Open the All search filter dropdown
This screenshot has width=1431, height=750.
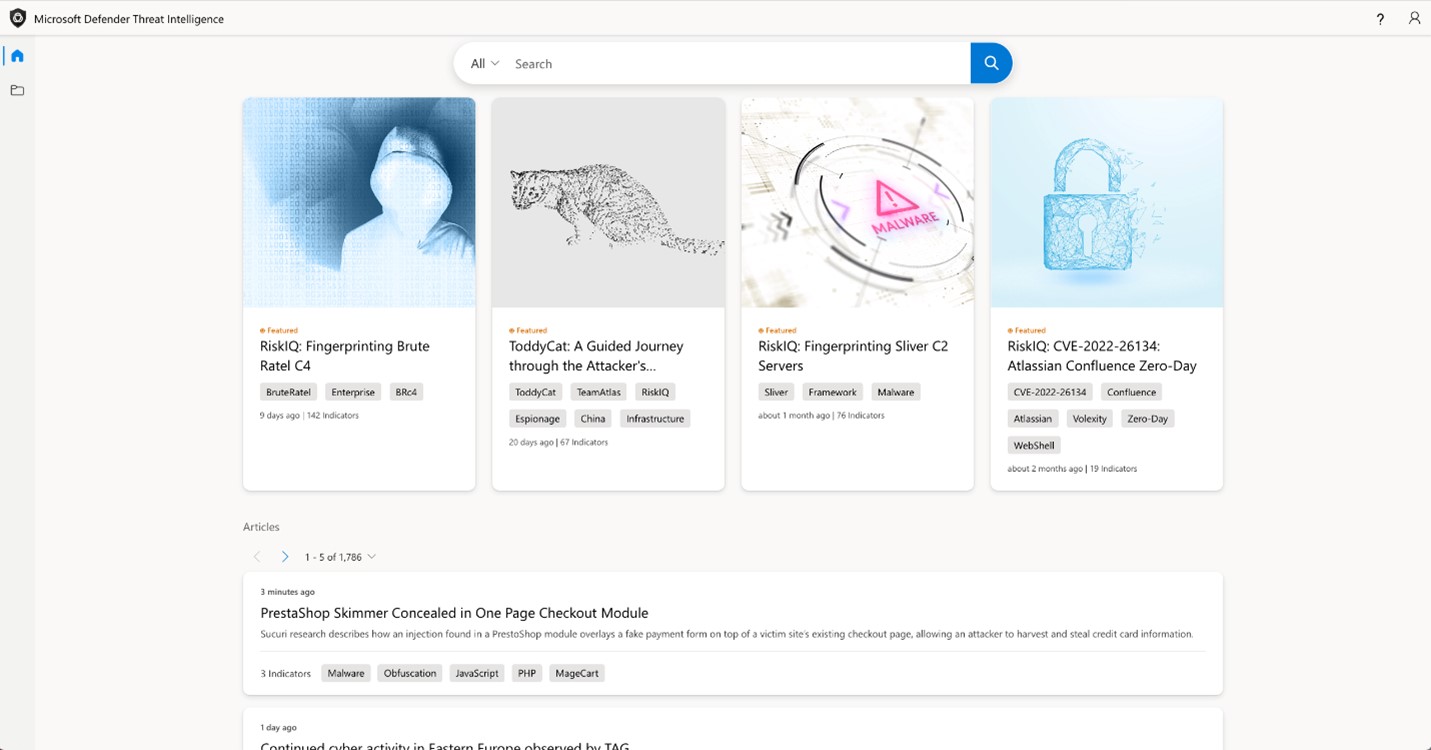click(x=483, y=63)
